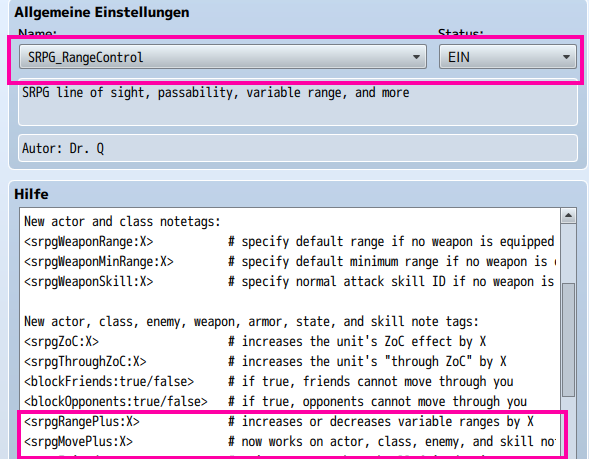This screenshot has width=589, height=459.
Task: Click the <srpgMovePlus:X> help line
Action: (x=290, y=441)
